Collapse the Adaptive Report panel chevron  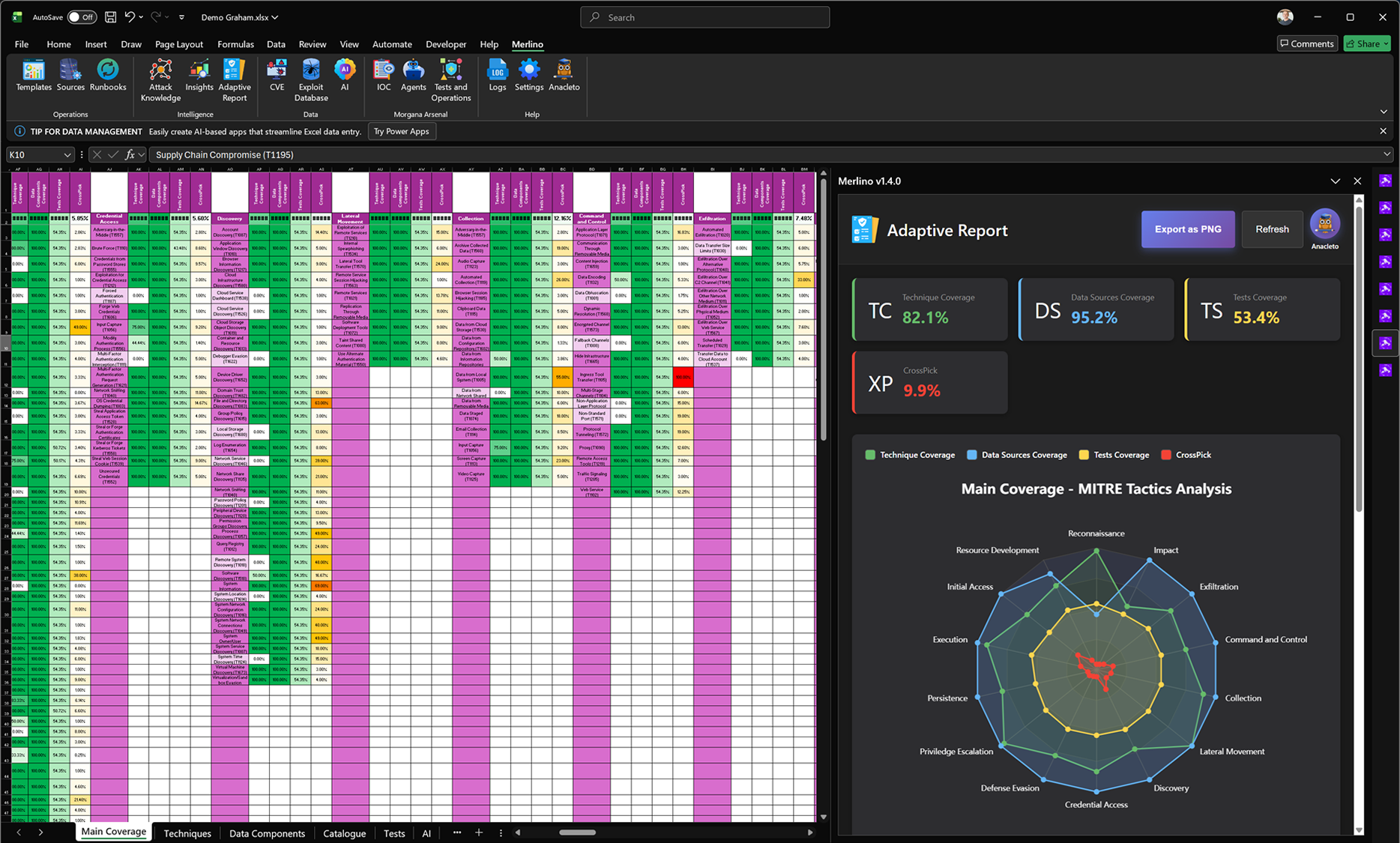click(1336, 181)
